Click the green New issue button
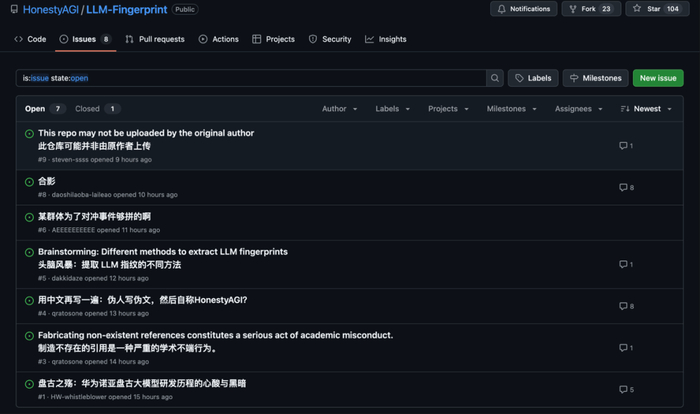This screenshot has height=414, width=700. [x=658, y=78]
